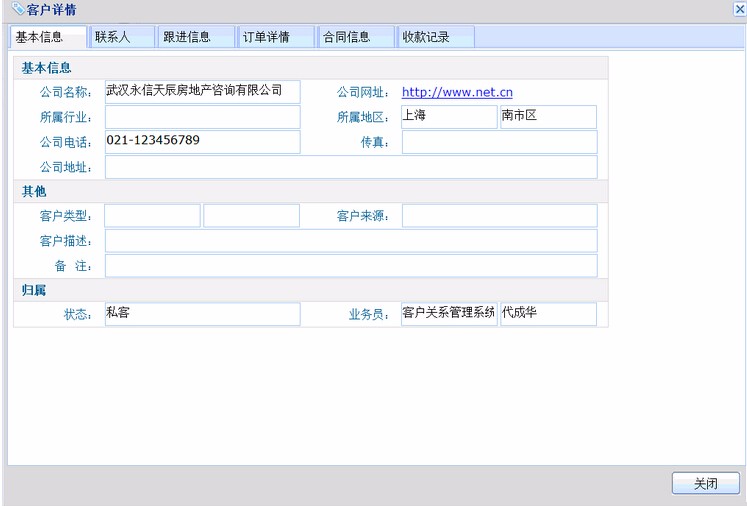Screen dimensions: 747x506
Task: Click the 客户描述 field
Action: pos(351,241)
